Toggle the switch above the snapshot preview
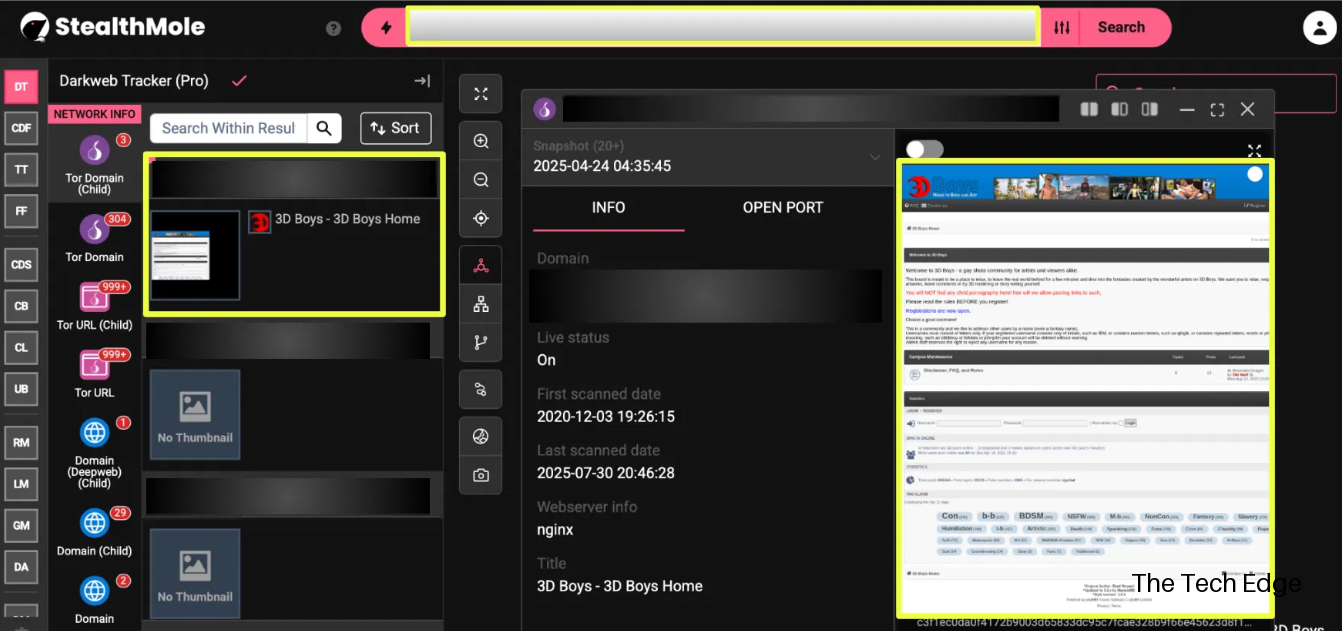The height and width of the screenshot is (631, 1342). click(924, 149)
